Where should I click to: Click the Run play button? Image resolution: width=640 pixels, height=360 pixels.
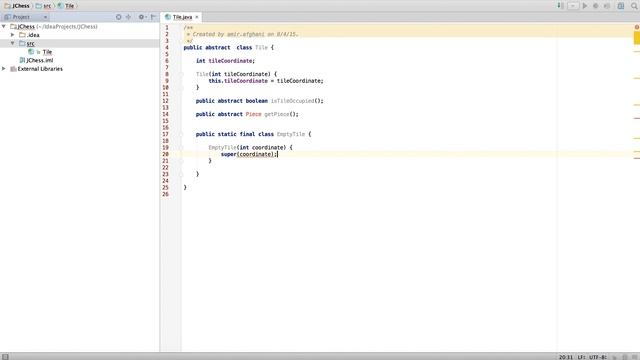click(x=585, y=6)
